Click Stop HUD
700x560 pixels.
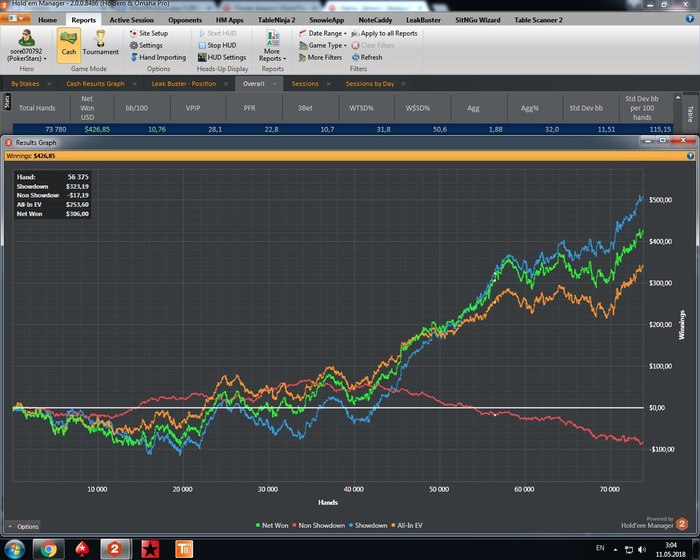[x=217, y=46]
